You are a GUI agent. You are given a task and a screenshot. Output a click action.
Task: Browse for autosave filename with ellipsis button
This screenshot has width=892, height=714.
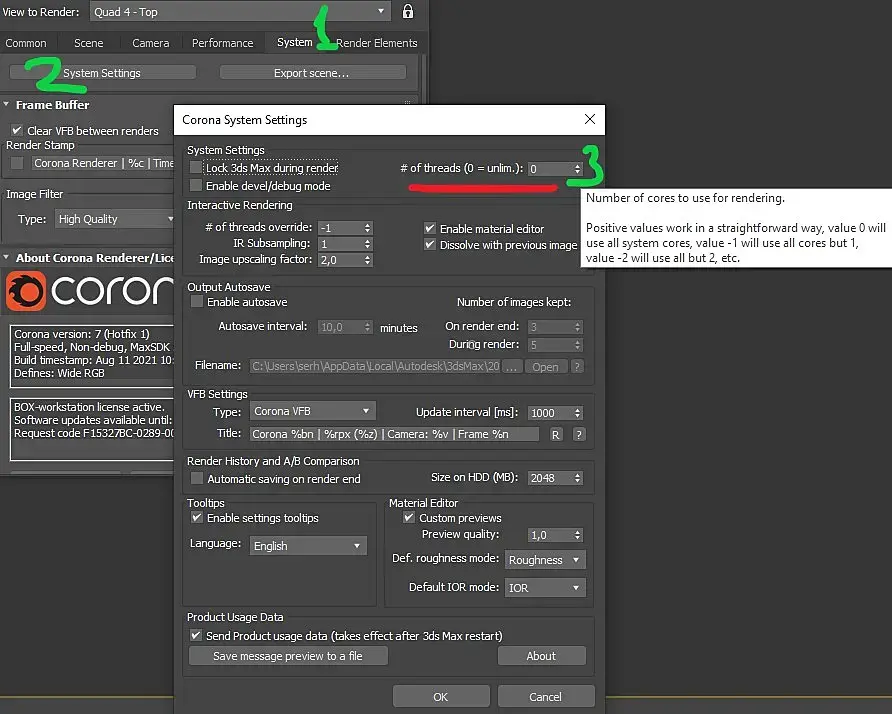511,366
